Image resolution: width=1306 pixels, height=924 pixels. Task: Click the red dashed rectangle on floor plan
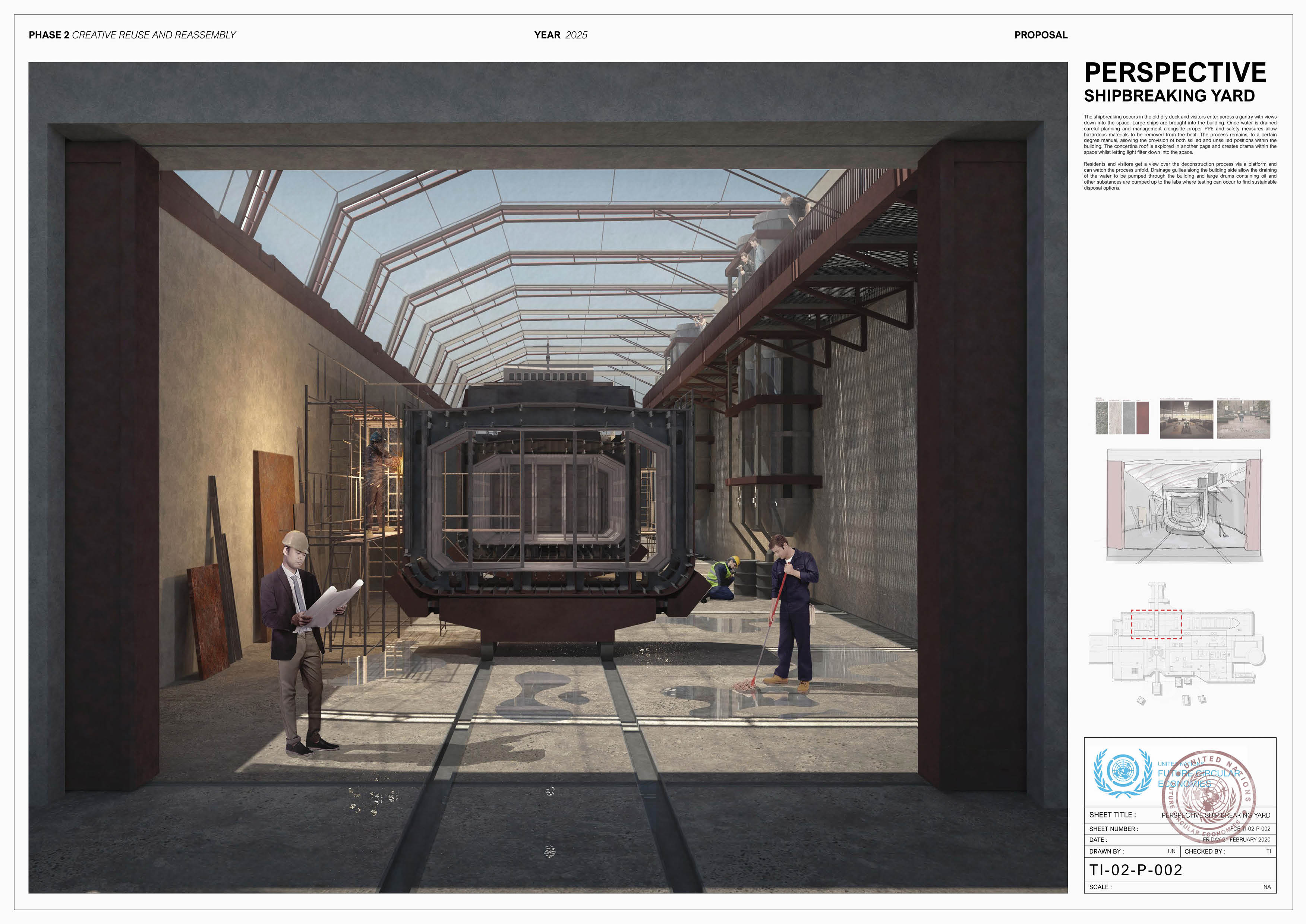(x=1156, y=624)
